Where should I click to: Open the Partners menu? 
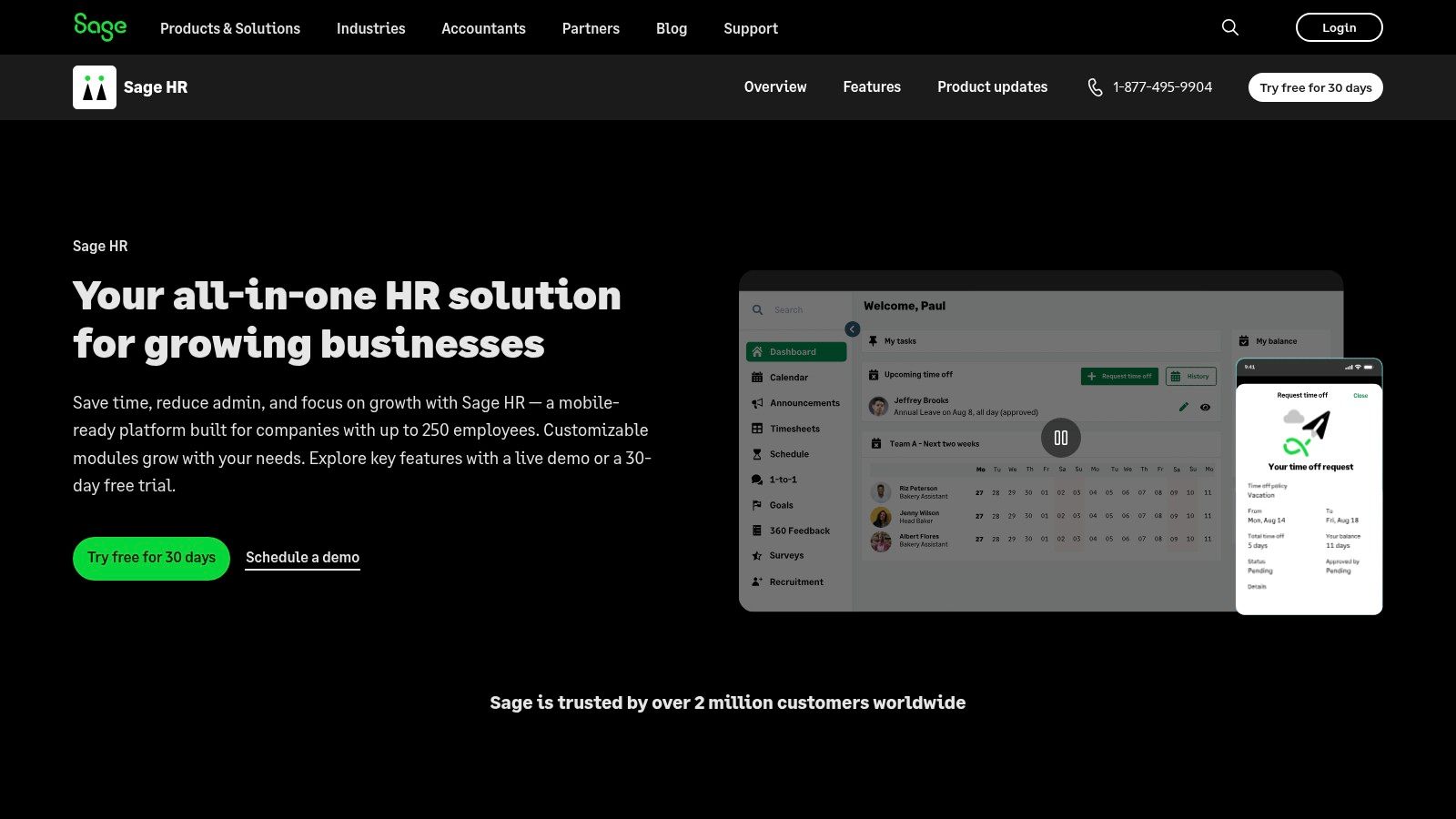(591, 28)
